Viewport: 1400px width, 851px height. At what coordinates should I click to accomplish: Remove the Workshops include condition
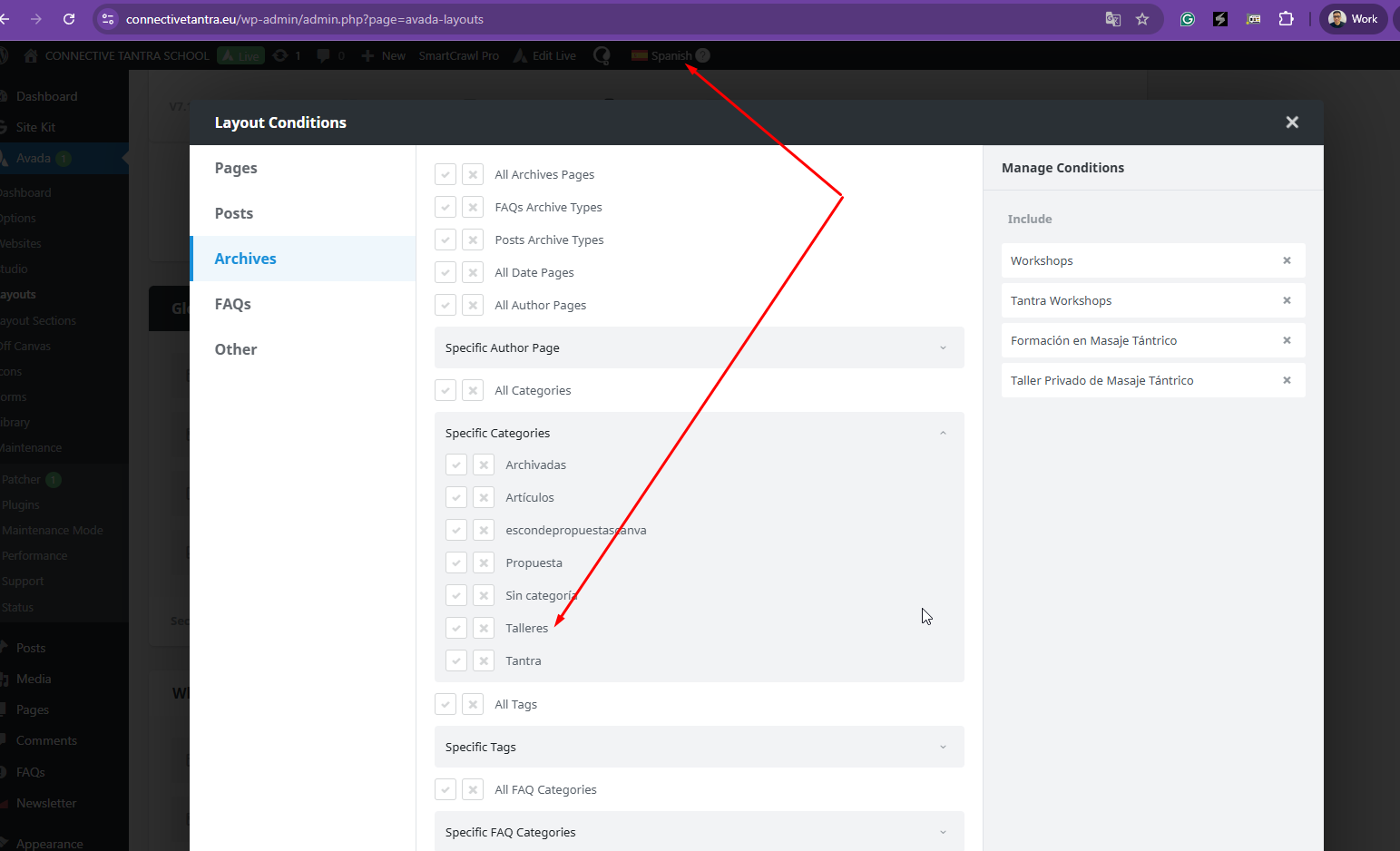[1286, 260]
